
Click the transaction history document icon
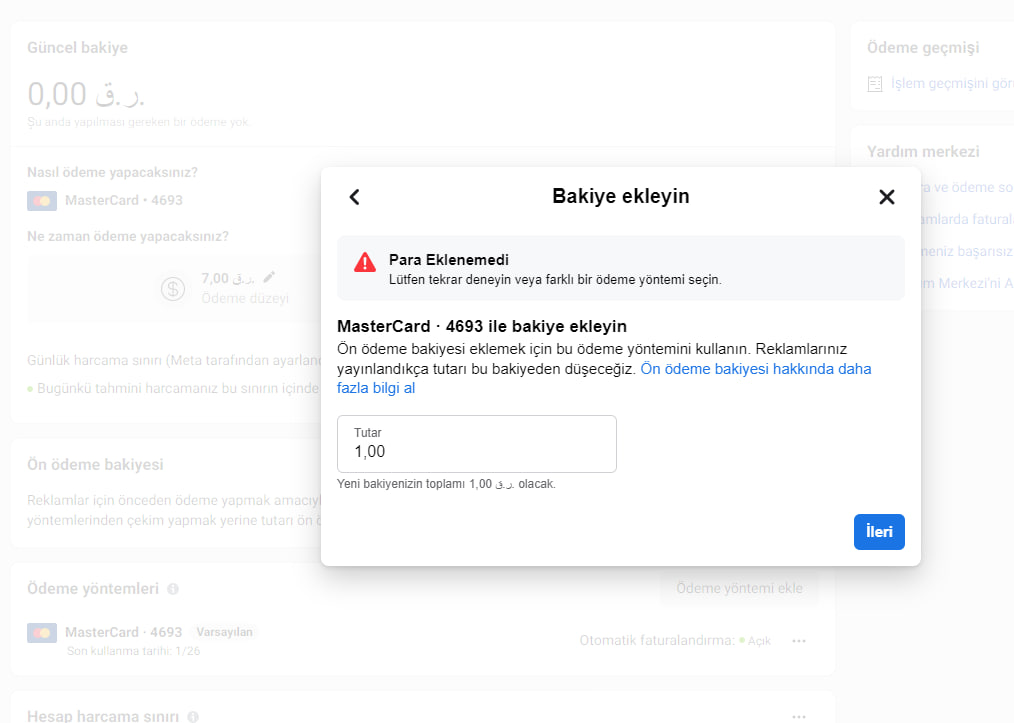click(x=875, y=84)
